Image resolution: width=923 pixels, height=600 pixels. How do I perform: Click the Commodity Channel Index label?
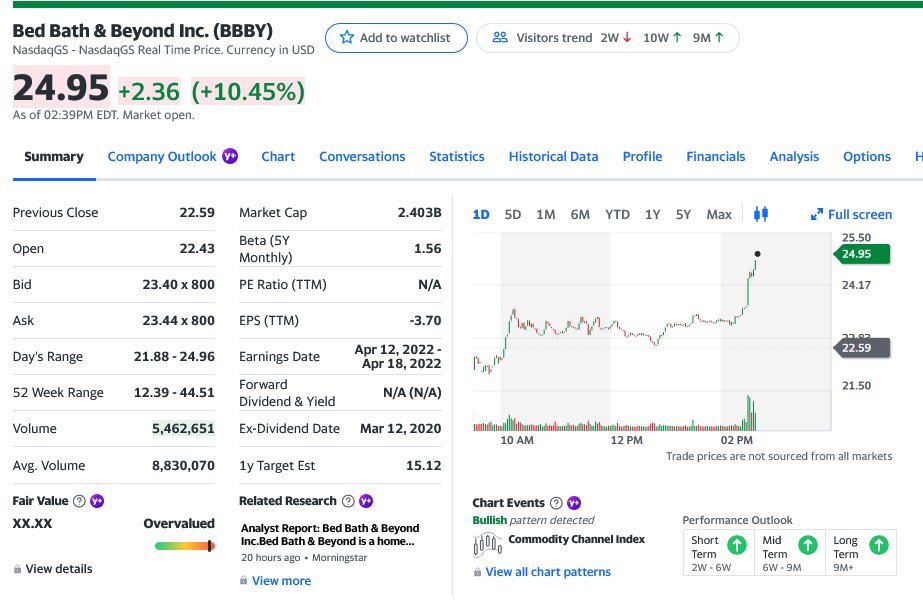(x=576, y=539)
